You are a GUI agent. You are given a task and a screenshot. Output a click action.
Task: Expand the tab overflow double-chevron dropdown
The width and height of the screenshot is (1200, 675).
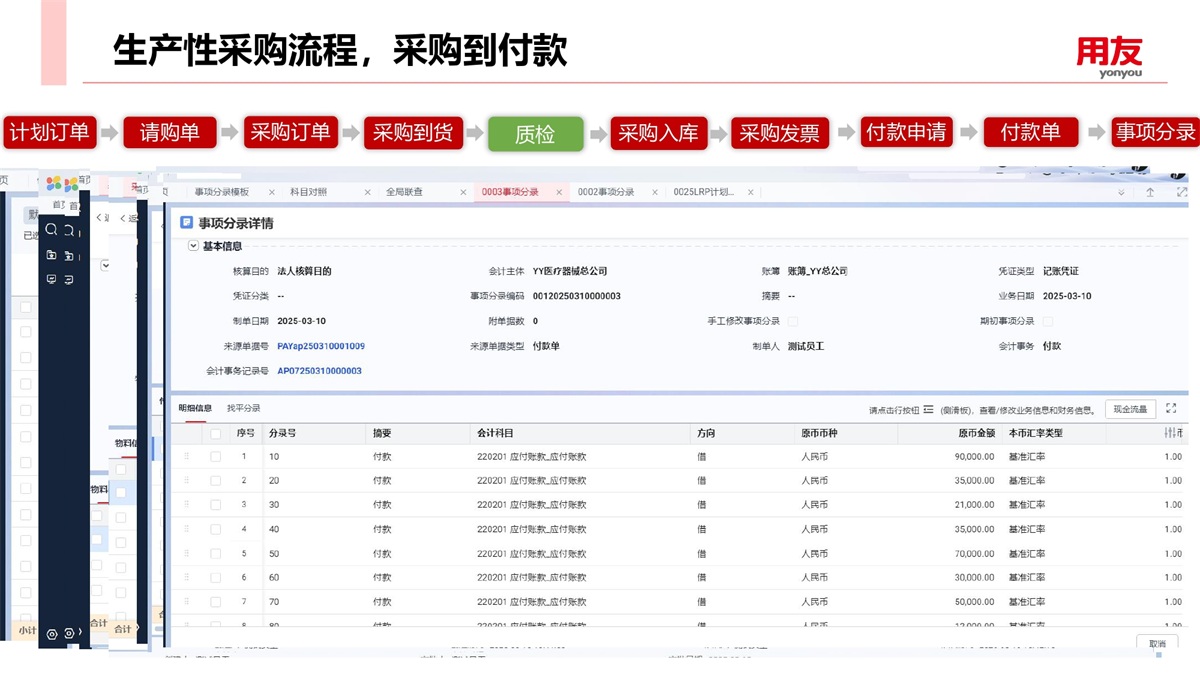point(1121,192)
